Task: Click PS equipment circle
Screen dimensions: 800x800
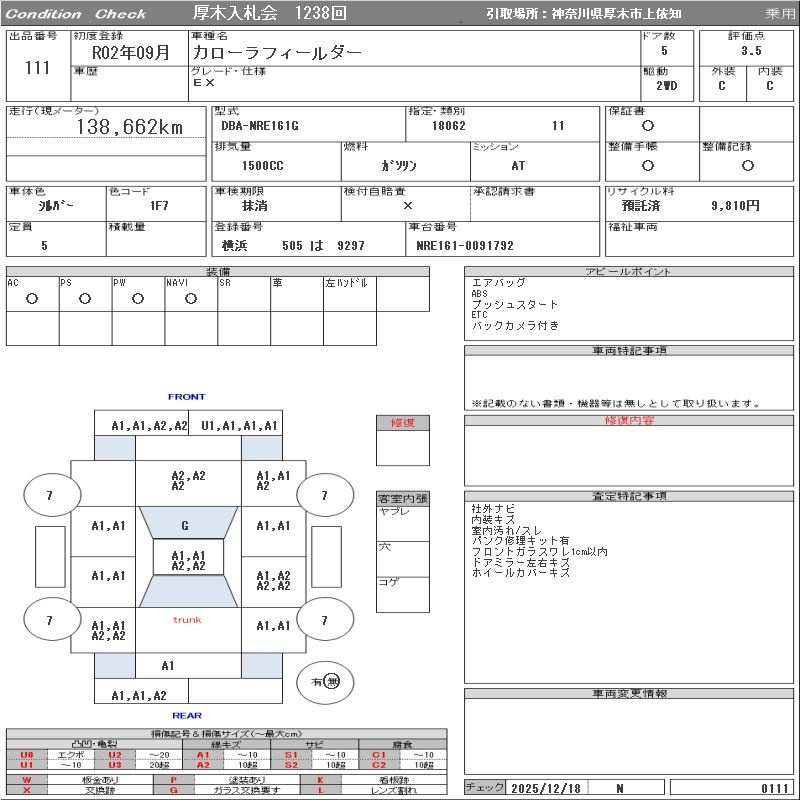Action: click(x=85, y=298)
